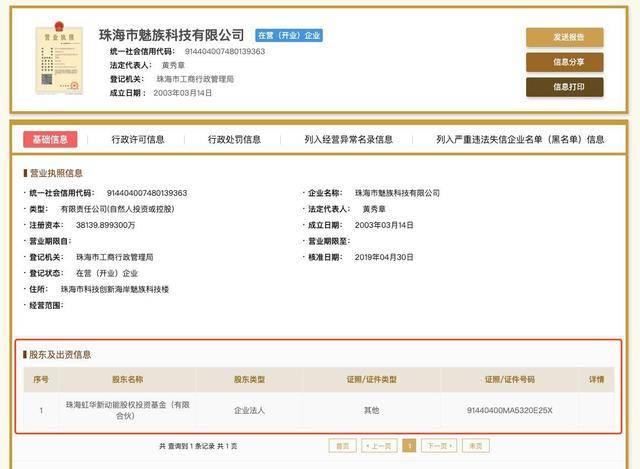This screenshot has height=469, width=640.
Task: Open the 列入严重违法失信企业名单（黑名单）信息 tab
Action: tap(520, 140)
